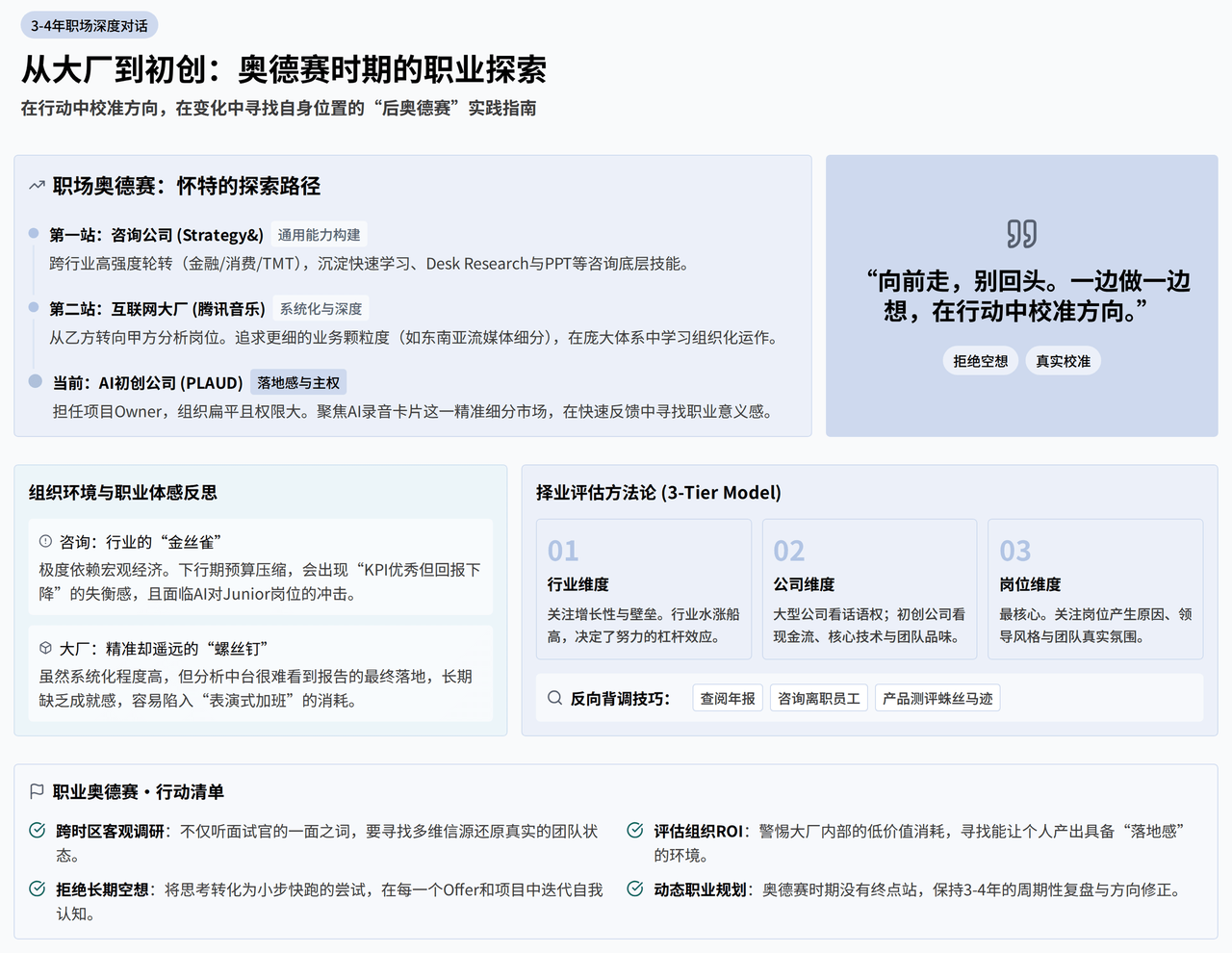The image size is (1232, 953).
Task: Click check icon next to 动态职业规划
Action: 635,889
